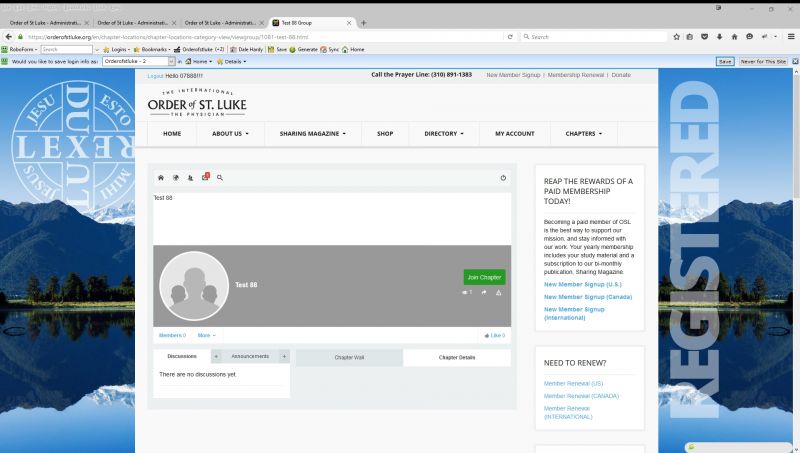Image resolution: width=800 pixels, height=453 pixels.
Task: Click the Like 0 thumbs-up button
Action: click(494, 335)
